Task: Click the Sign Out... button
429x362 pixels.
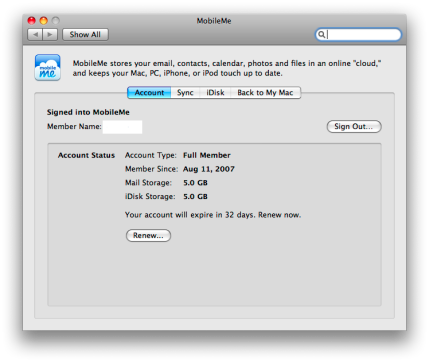Action: tap(354, 127)
